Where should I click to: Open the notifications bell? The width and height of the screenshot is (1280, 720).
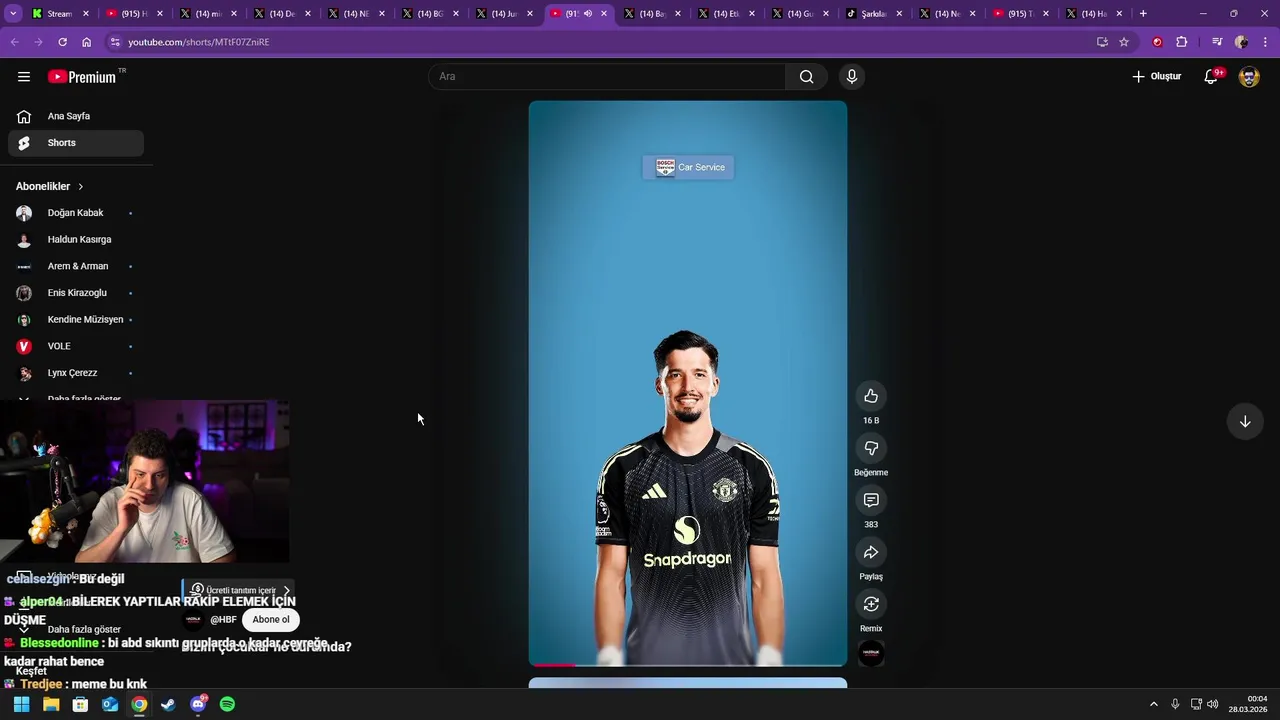point(1211,77)
